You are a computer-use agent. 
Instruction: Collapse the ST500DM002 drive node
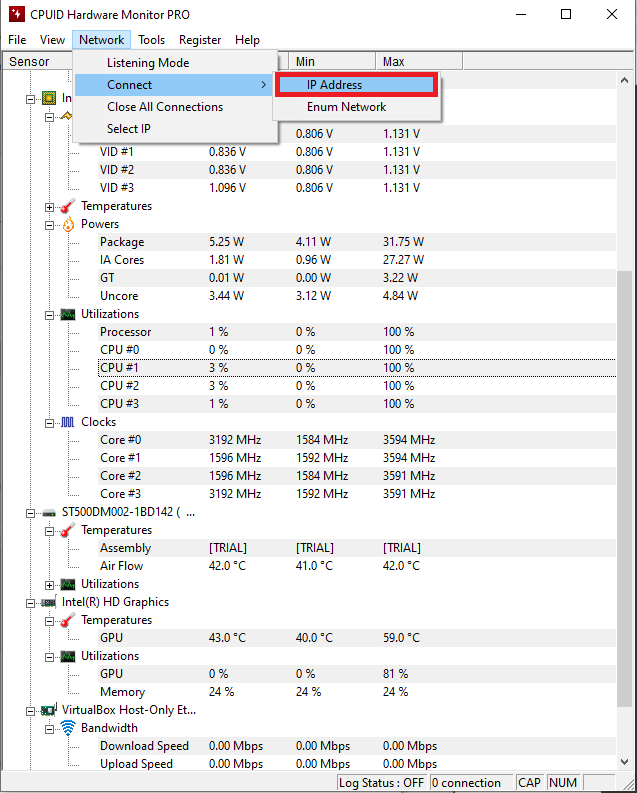(30, 513)
